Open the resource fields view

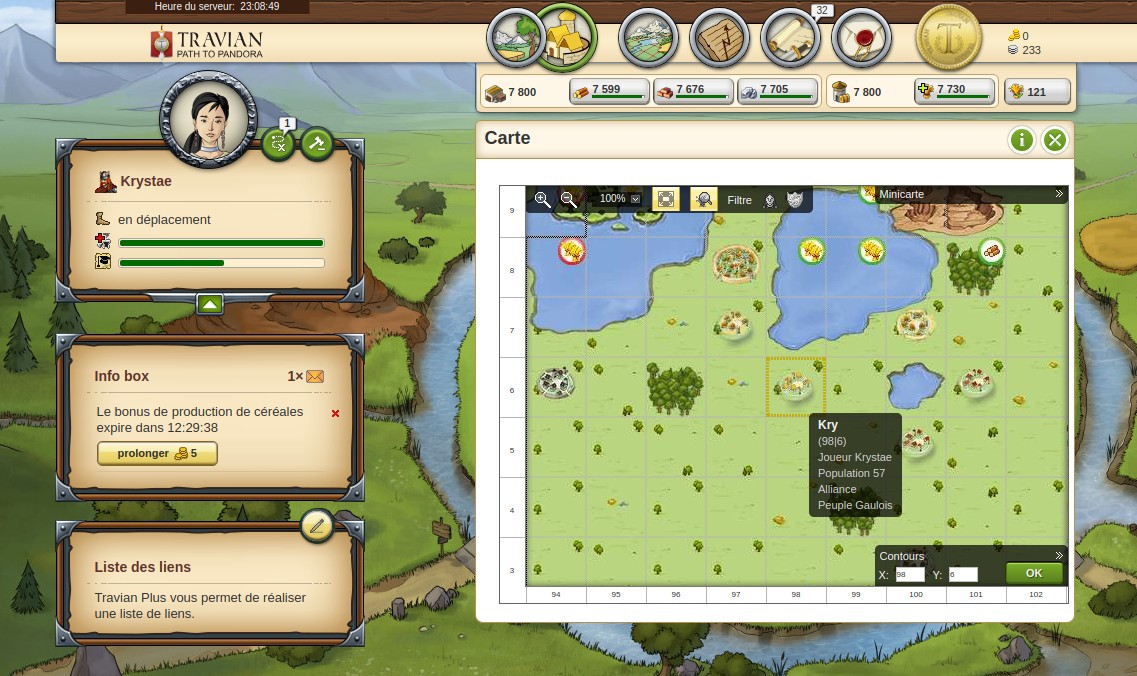click(x=515, y=38)
